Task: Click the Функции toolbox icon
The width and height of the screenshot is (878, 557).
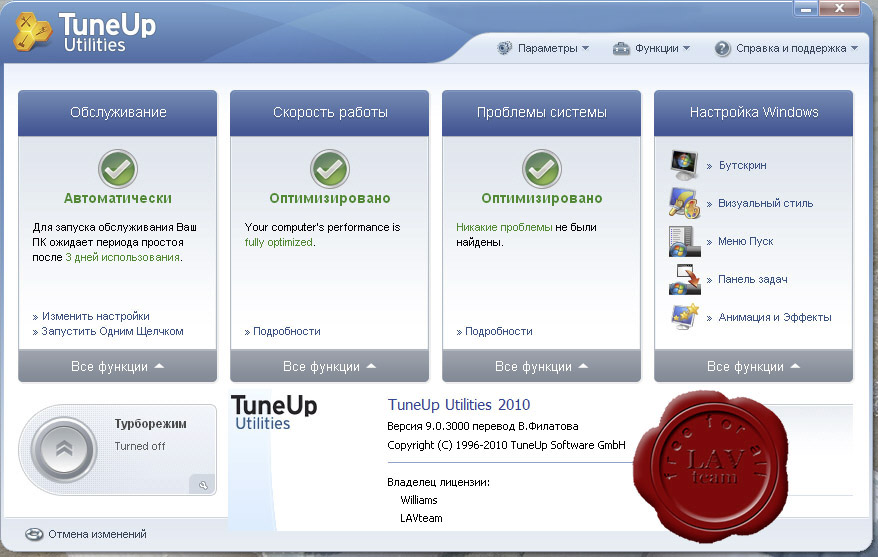Action: (x=621, y=49)
